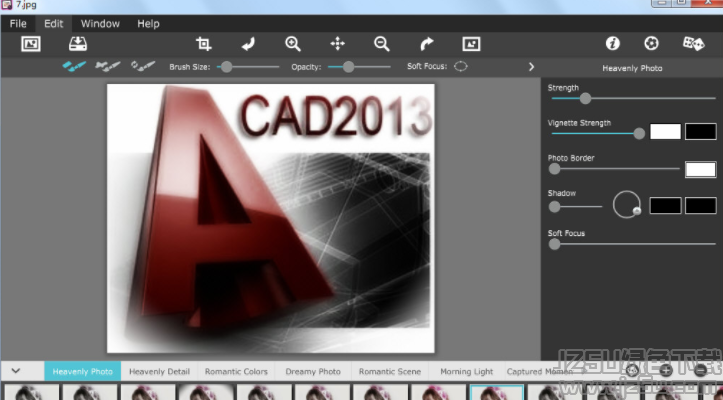Toggle the Soft Focus ellipse icon

pyautogui.click(x=461, y=66)
